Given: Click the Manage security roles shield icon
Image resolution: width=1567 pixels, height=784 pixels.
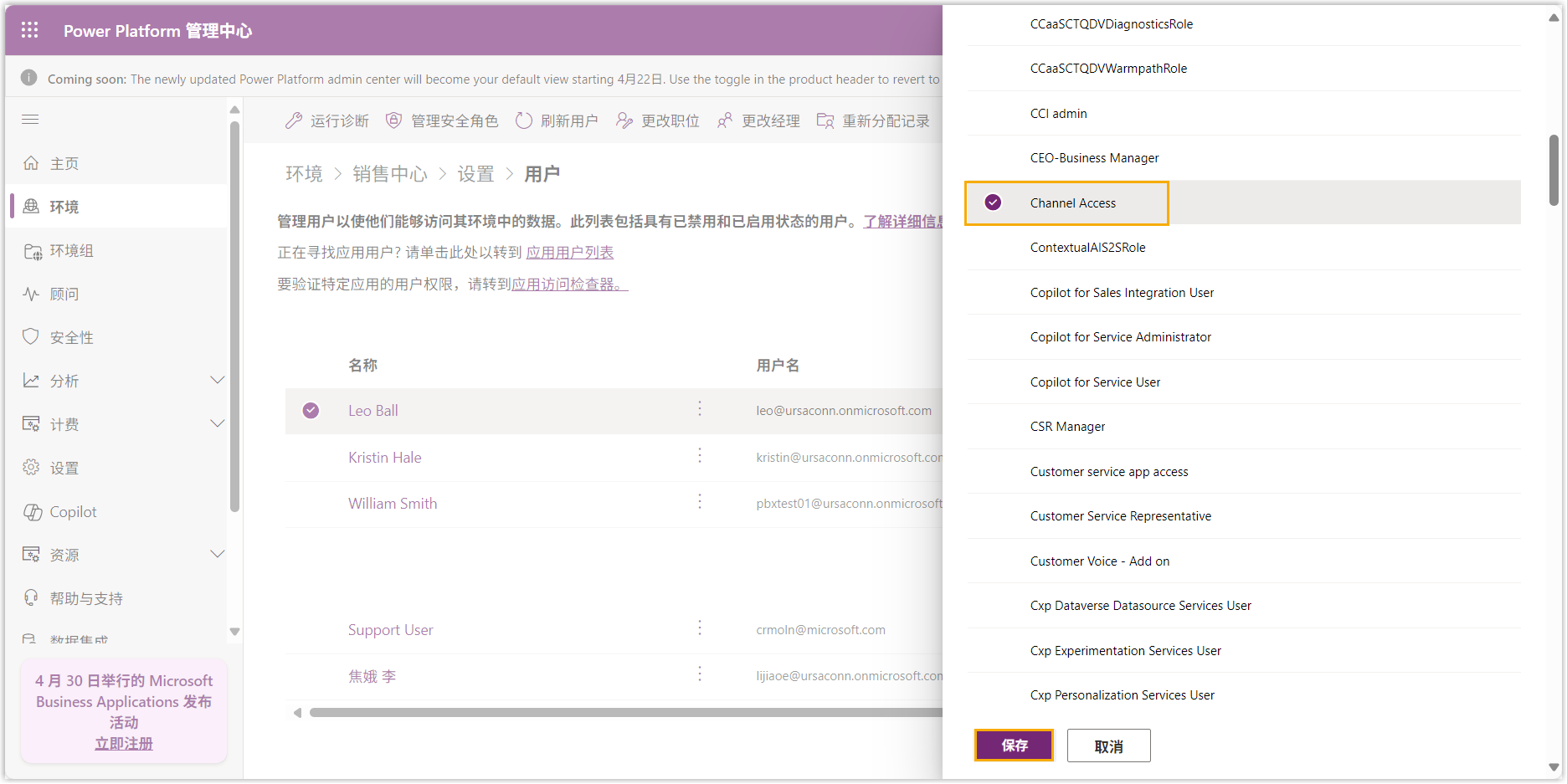Looking at the screenshot, I should (393, 120).
